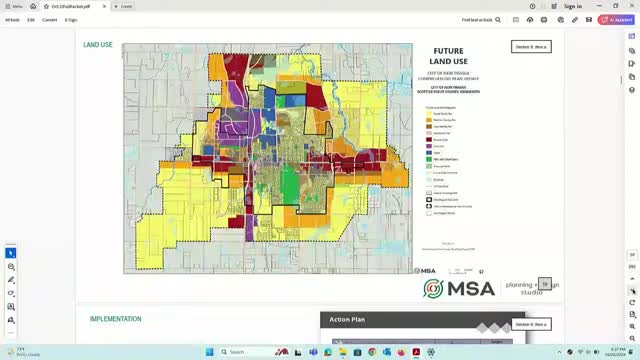Open the bookmarks panel in right rail

(632, 64)
